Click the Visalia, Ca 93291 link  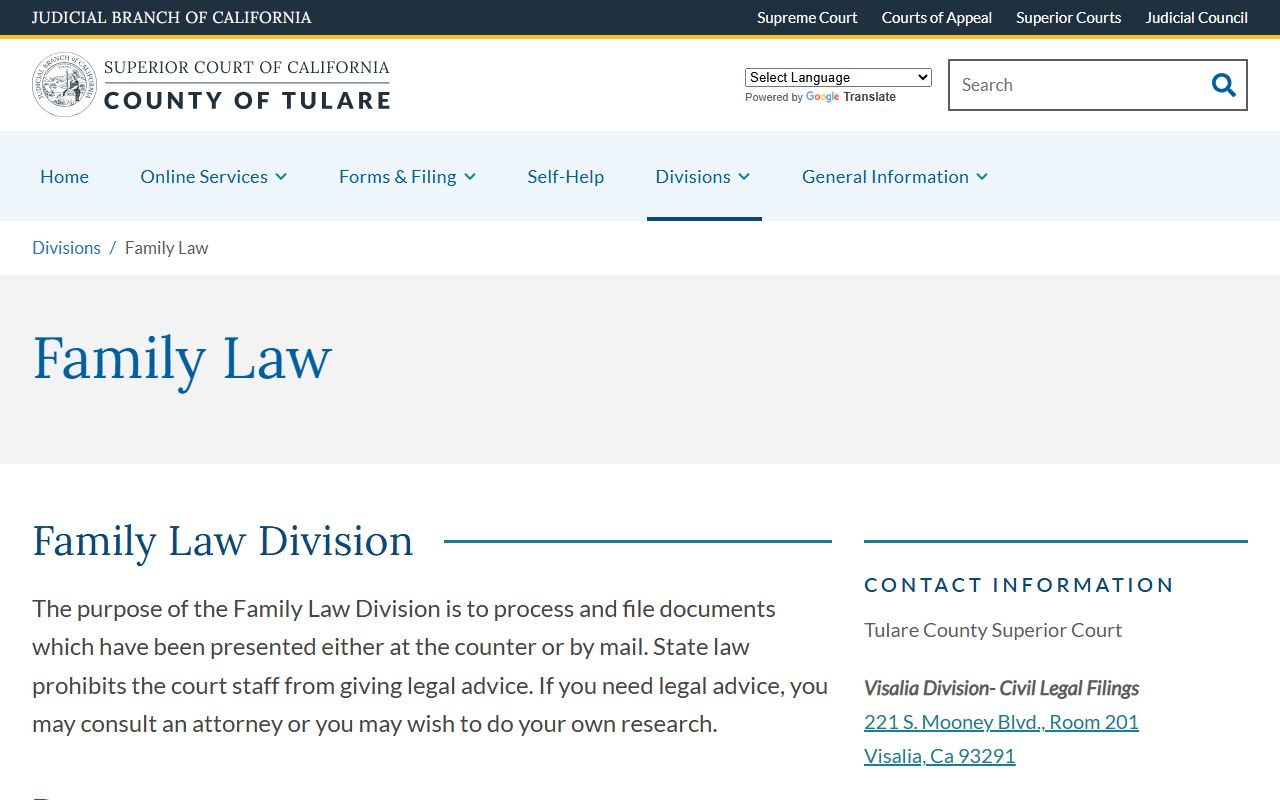tap(940, 756)
